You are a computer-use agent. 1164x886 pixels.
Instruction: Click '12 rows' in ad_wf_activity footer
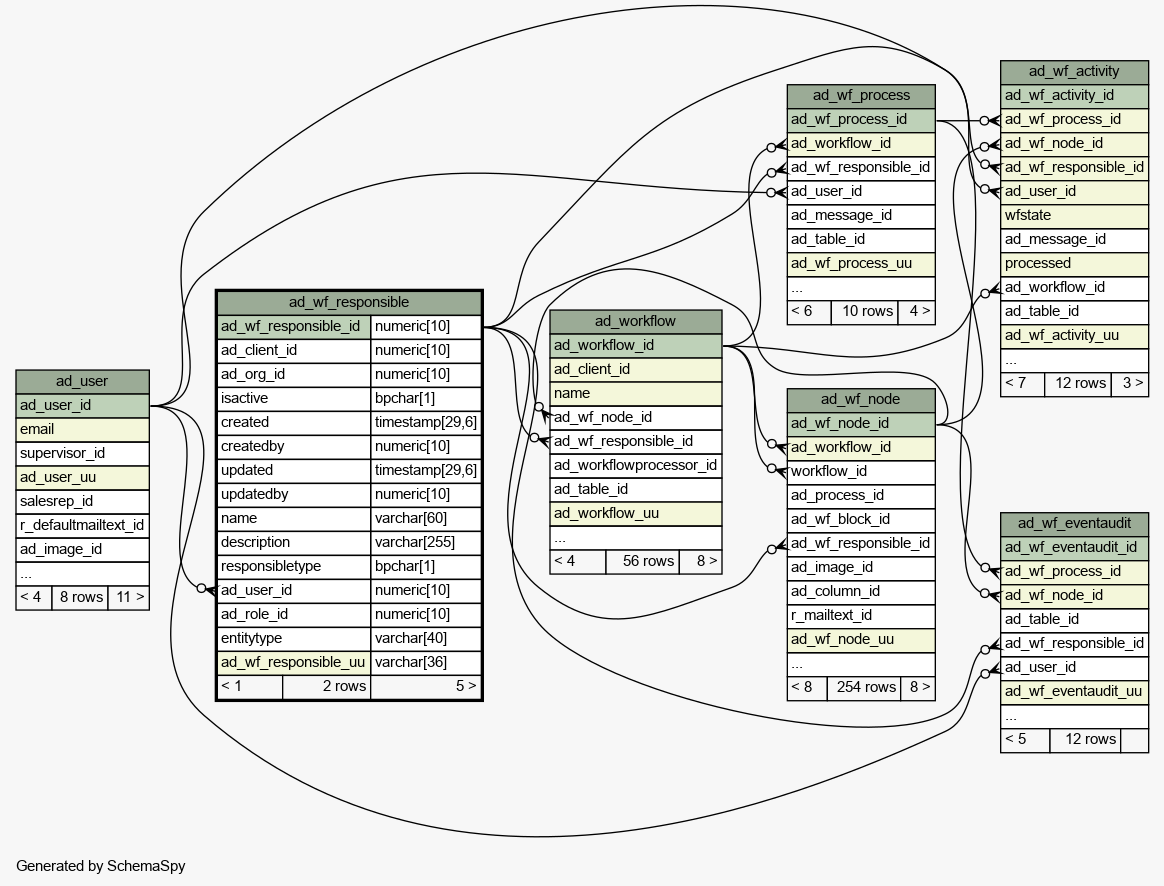[1078, 384]
